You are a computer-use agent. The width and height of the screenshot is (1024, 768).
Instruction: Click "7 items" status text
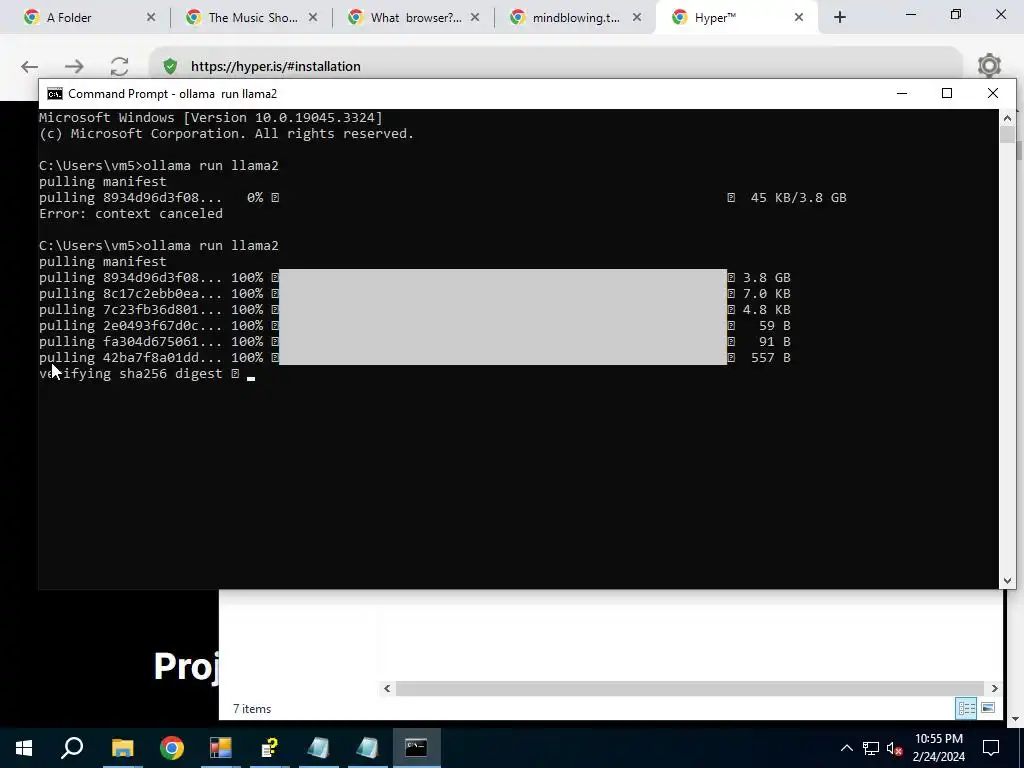pos(251,709)
